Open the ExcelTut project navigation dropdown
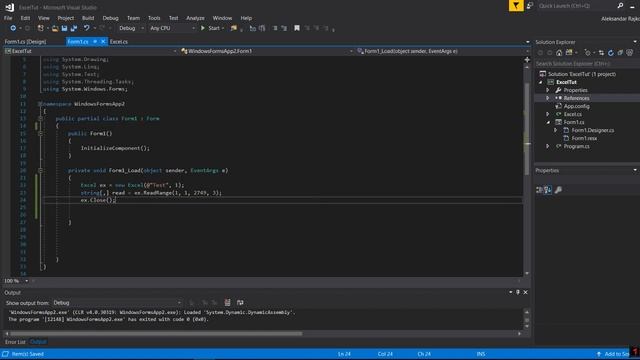This screenshot has width=640, height=360. tap(90, 51)
